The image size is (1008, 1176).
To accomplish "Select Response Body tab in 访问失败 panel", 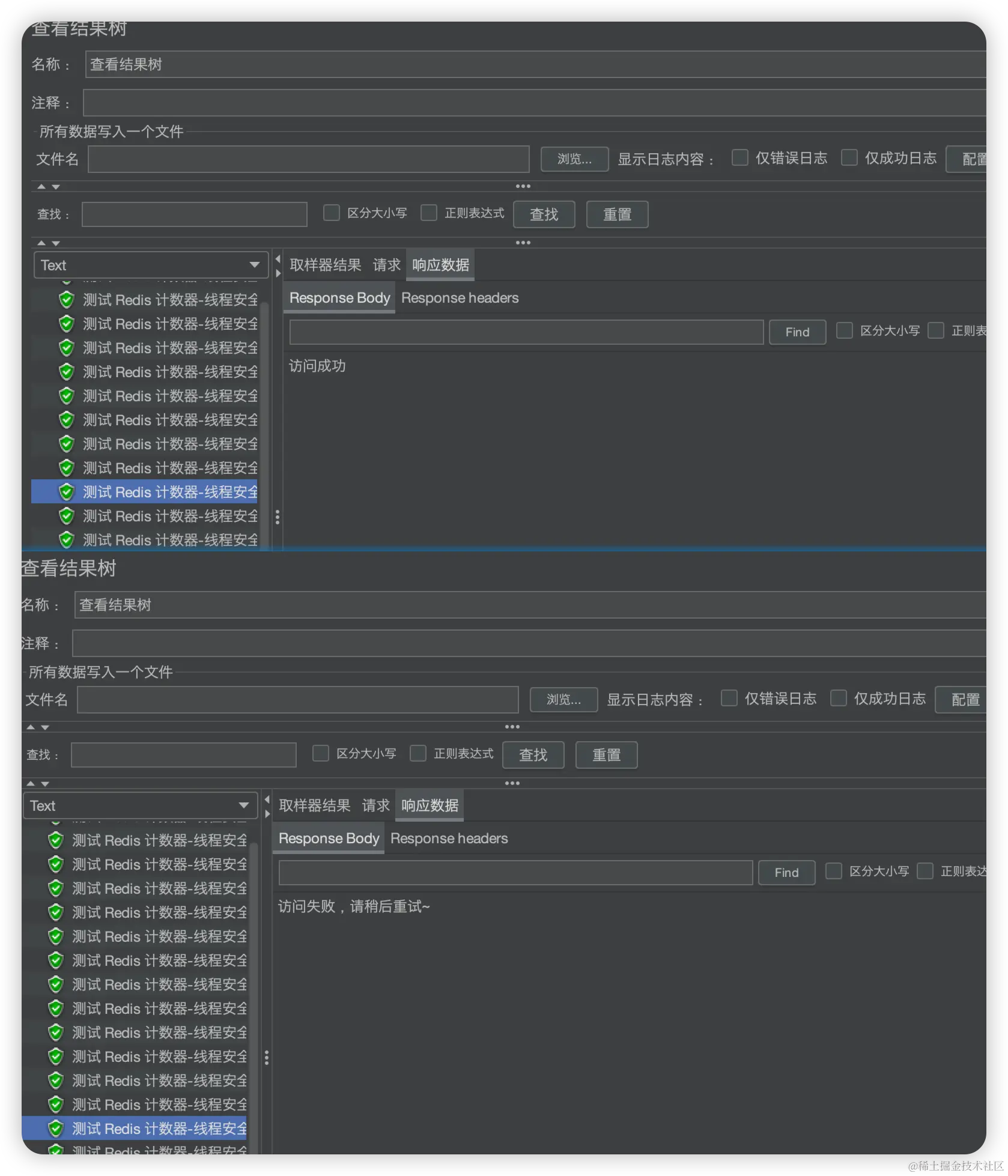I will 329,838.
